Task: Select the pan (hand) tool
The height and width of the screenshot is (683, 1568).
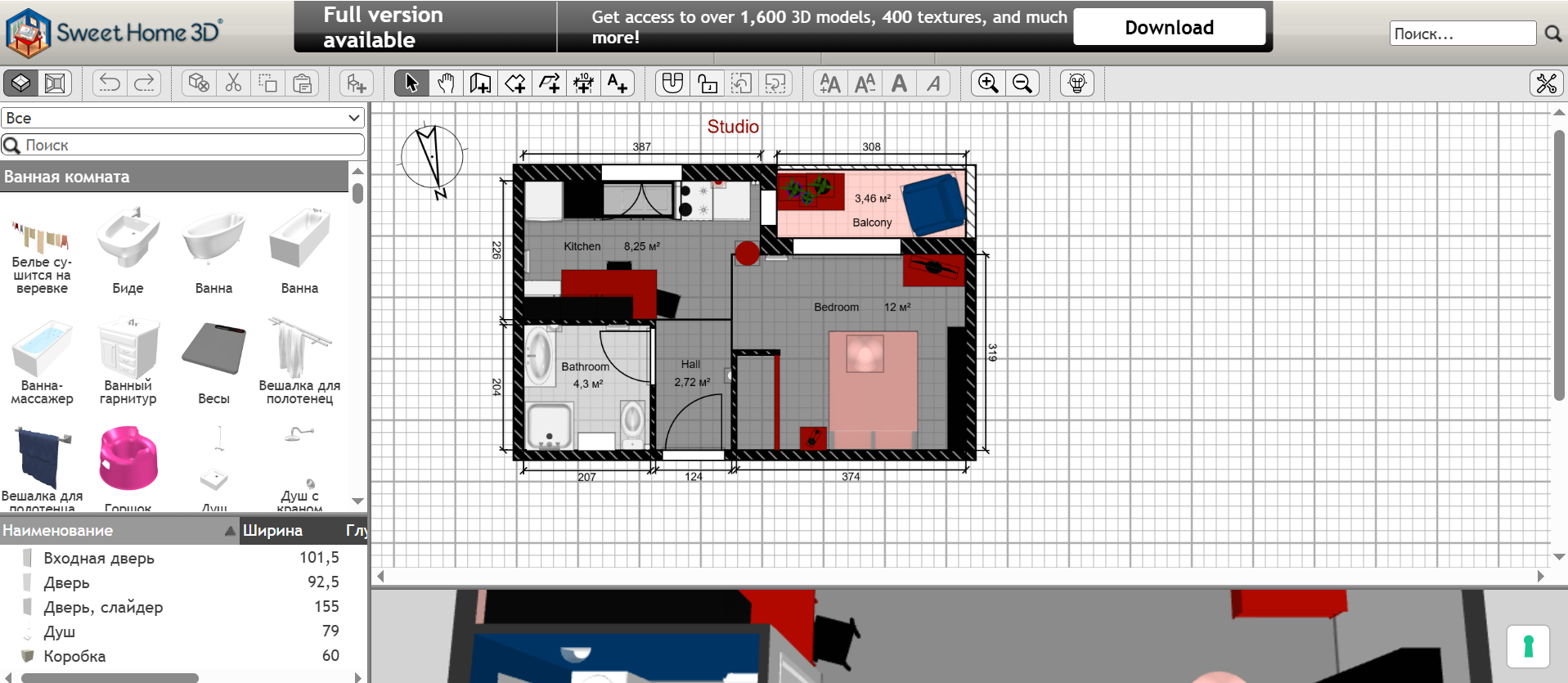Action: click(x=446, y=83)
